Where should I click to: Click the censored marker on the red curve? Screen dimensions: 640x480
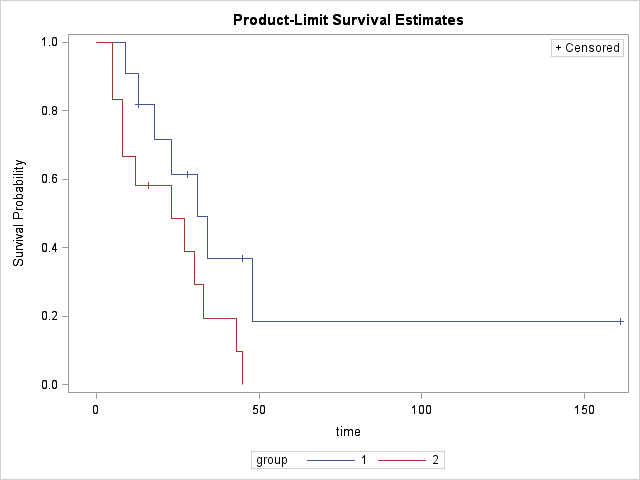click(x=148, y=185)
